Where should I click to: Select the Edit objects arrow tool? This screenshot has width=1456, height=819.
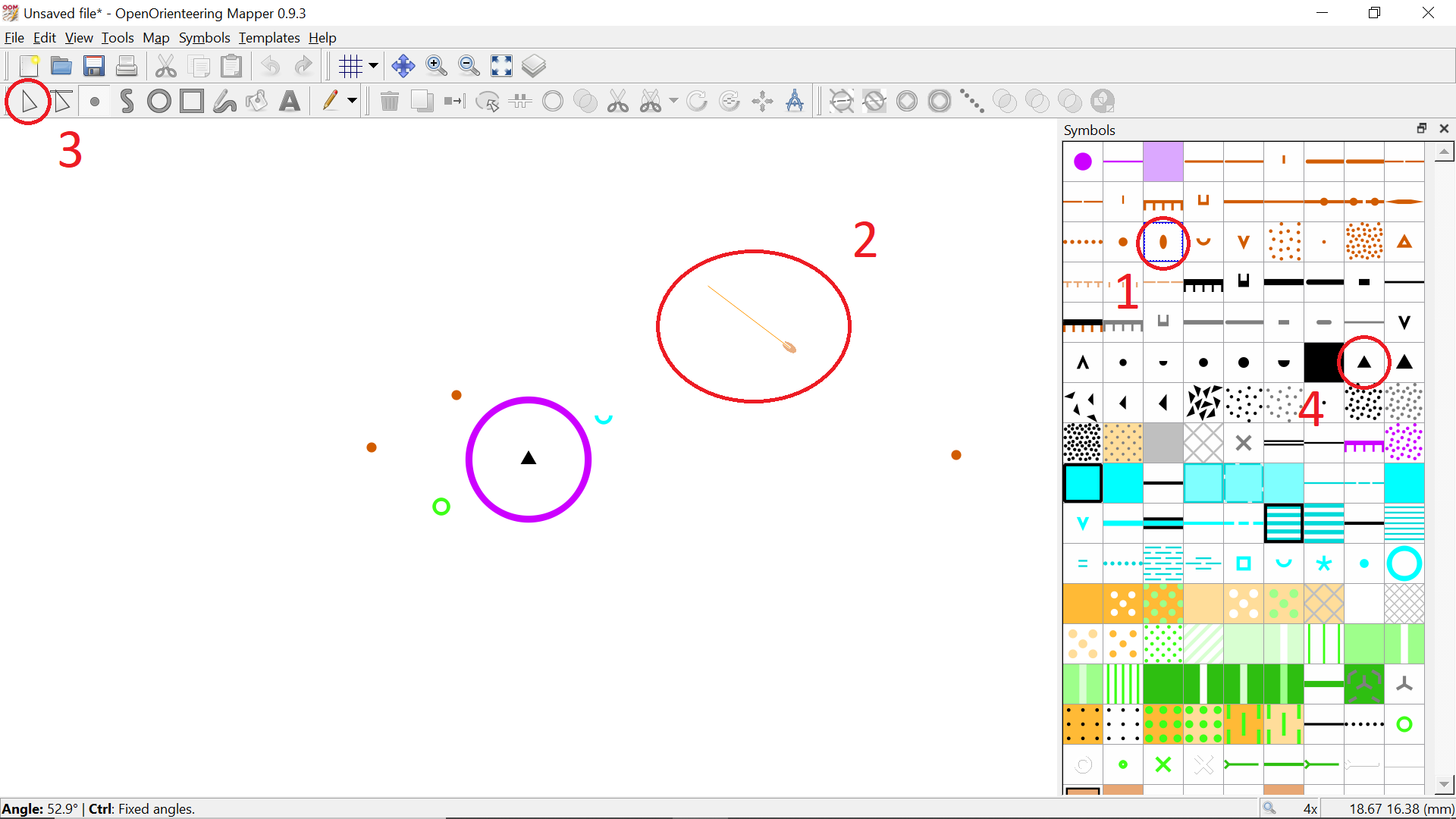click(29, 101)
